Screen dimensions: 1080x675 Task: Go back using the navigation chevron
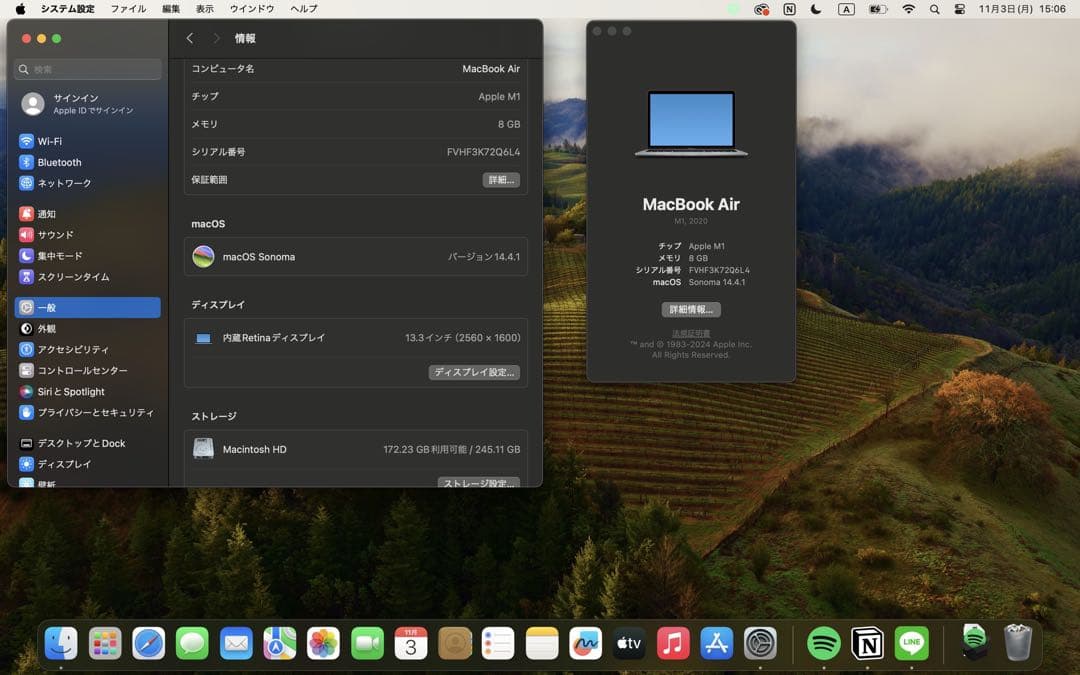tap(190, 38)
